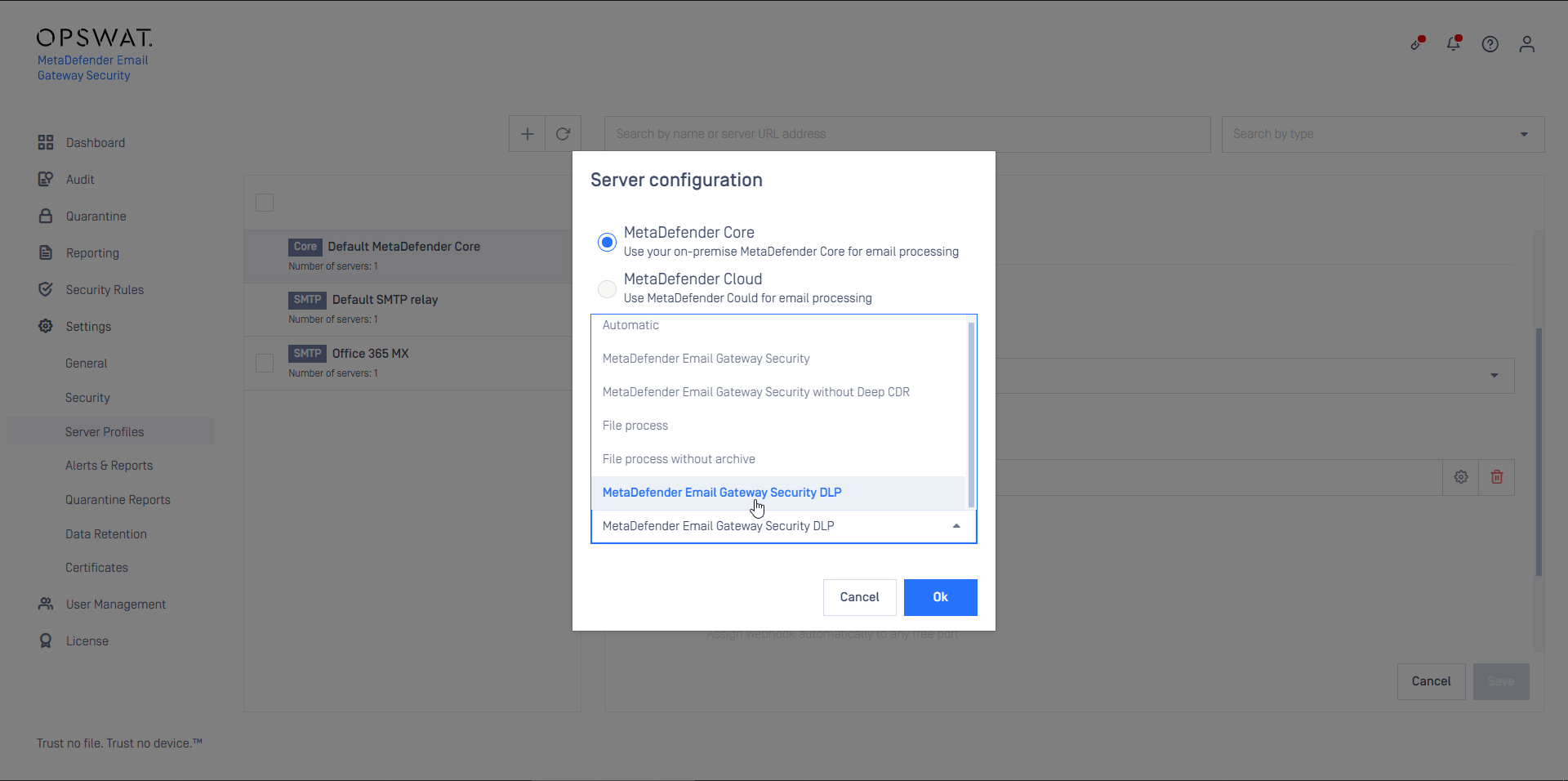Click the refresh list icon

[563, 134]
